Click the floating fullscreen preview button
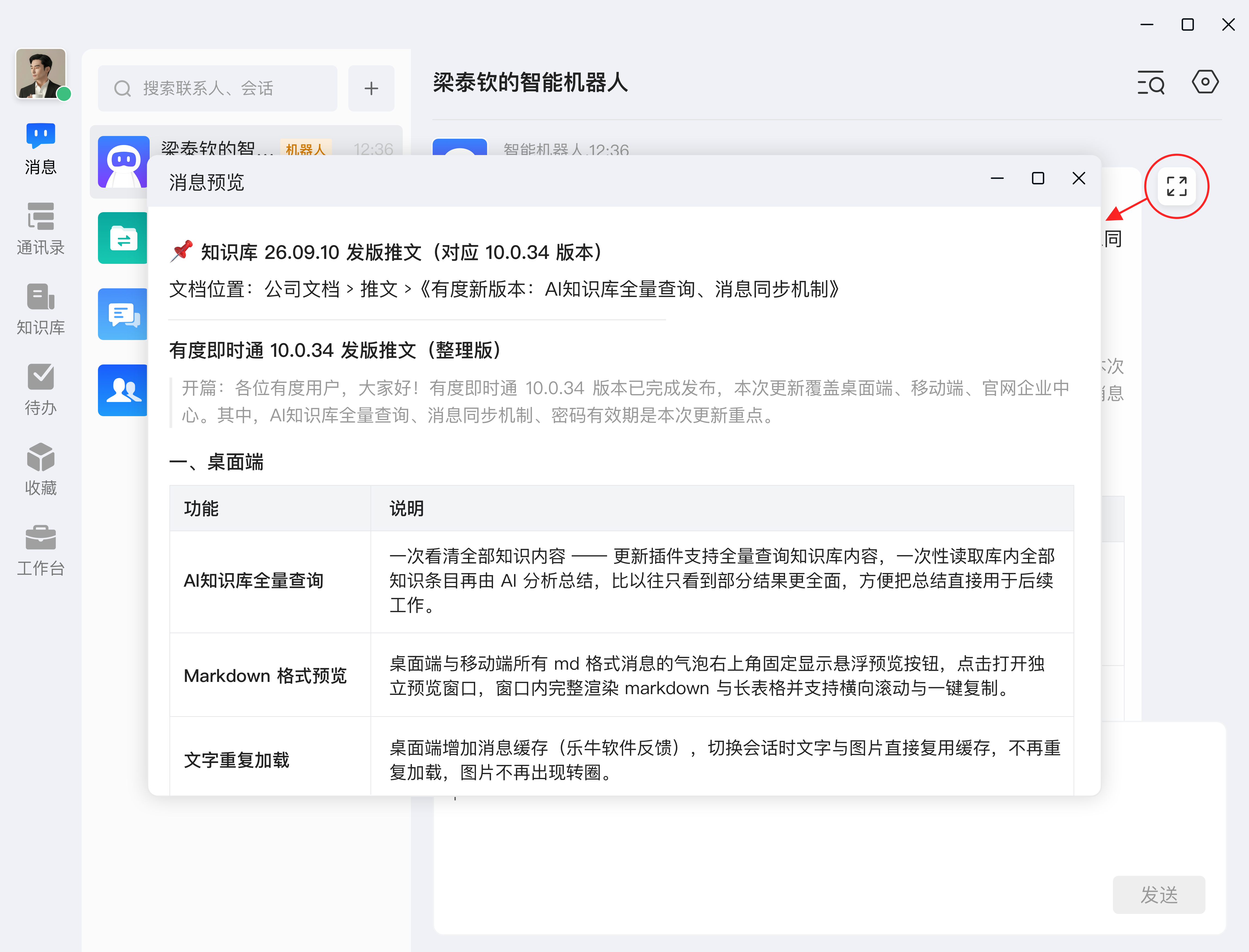This screenshot has width=1249, height=952. click(1177, 186)
